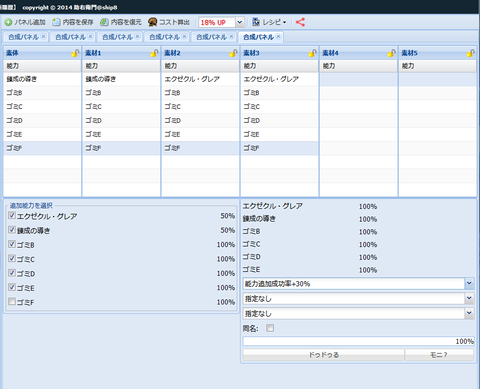
Task: Toggle lock icon on 素材2 column
Action: [233, 53]
